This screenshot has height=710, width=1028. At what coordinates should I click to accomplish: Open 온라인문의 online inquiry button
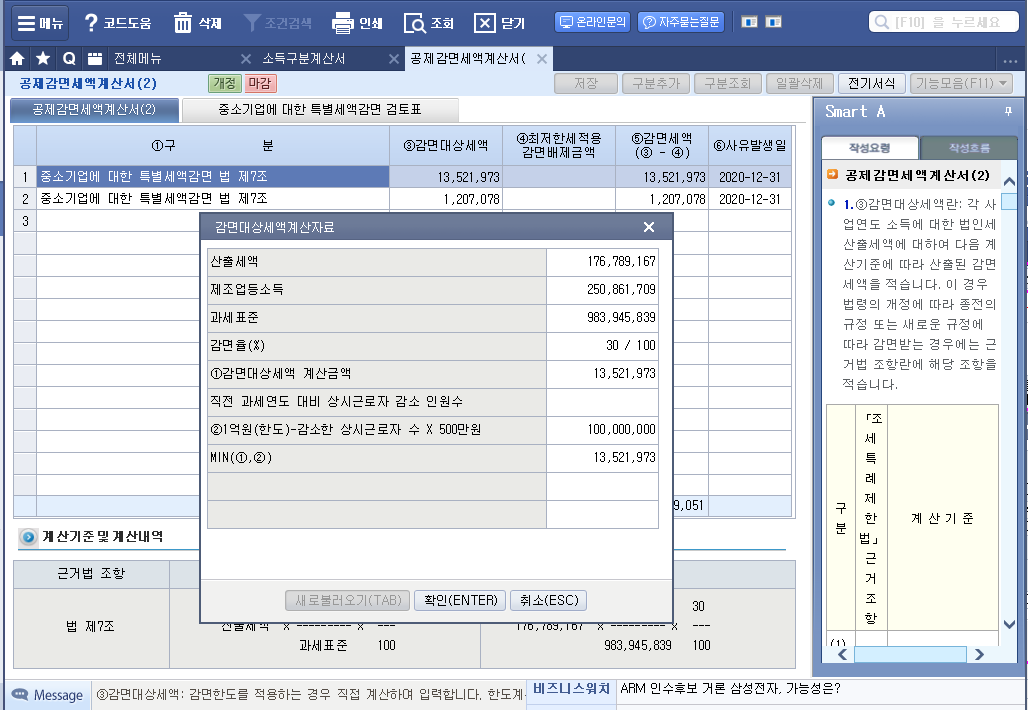(x=593, y=22)
